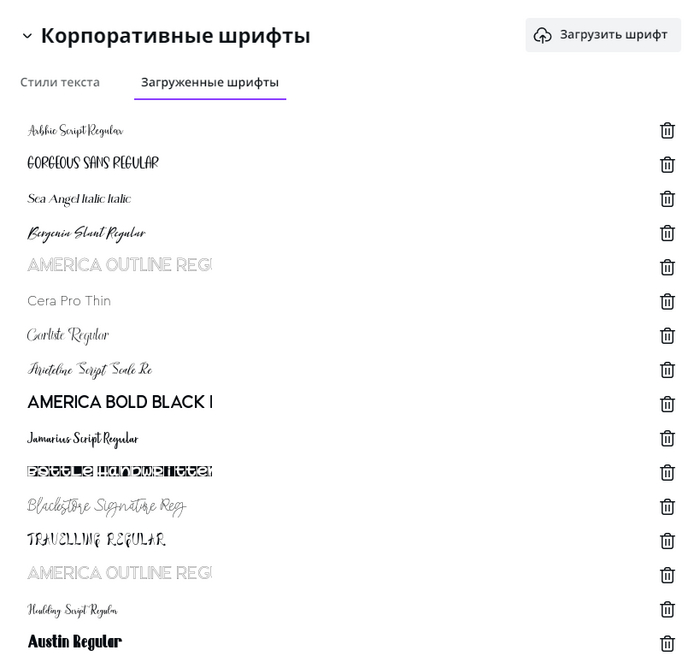Screen dimensions: 700x662
Task: Collapse the Корпоративные шрифты section
Action: [27, 37]
